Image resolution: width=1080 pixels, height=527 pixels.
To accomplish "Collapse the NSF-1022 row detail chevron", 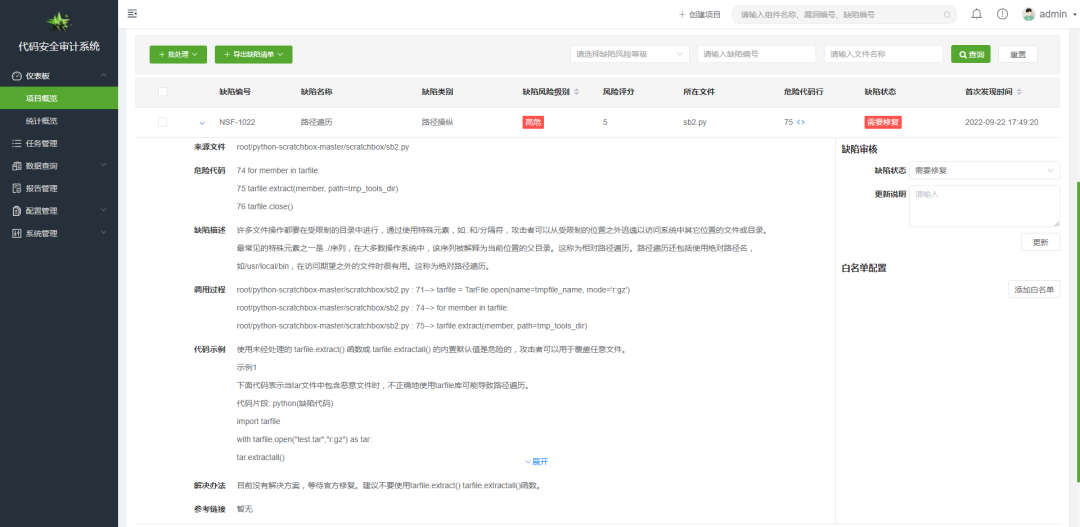I will pos(202,122).
